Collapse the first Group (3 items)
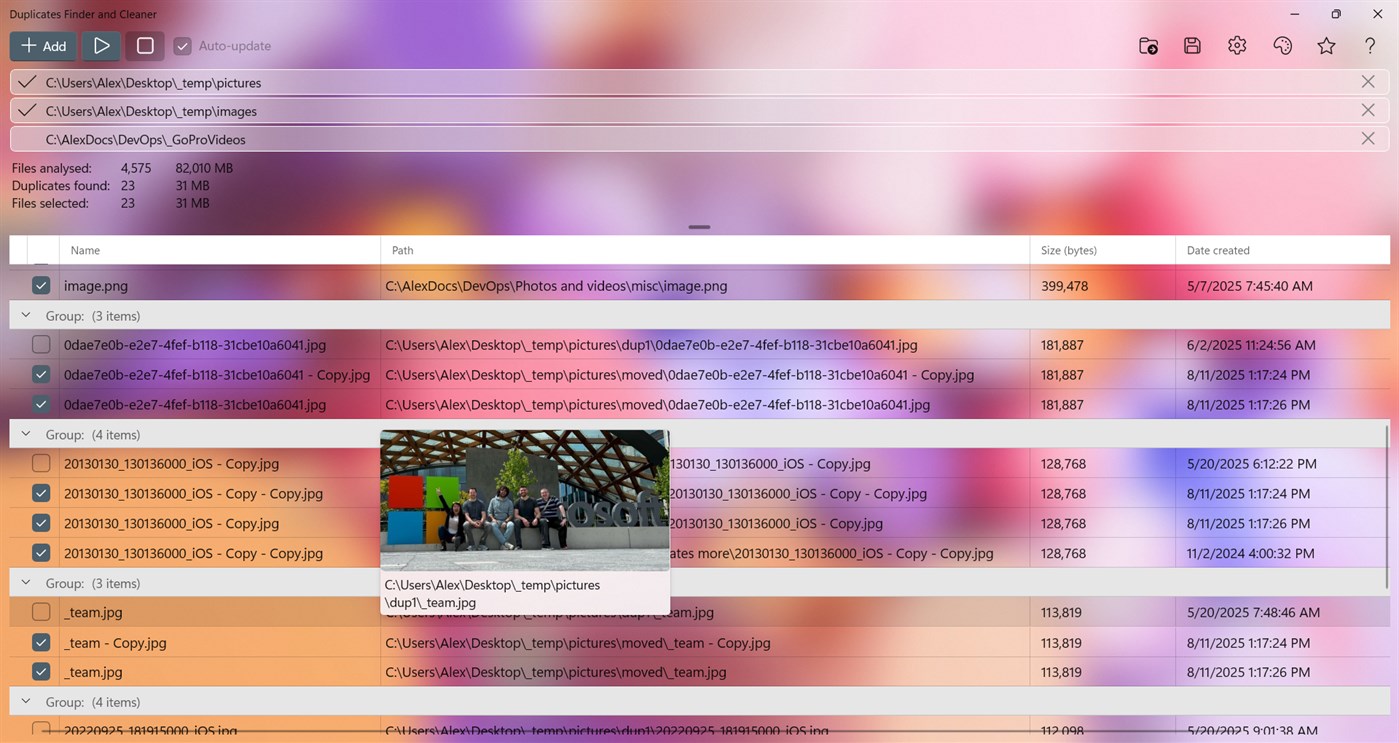 point(25,315)
